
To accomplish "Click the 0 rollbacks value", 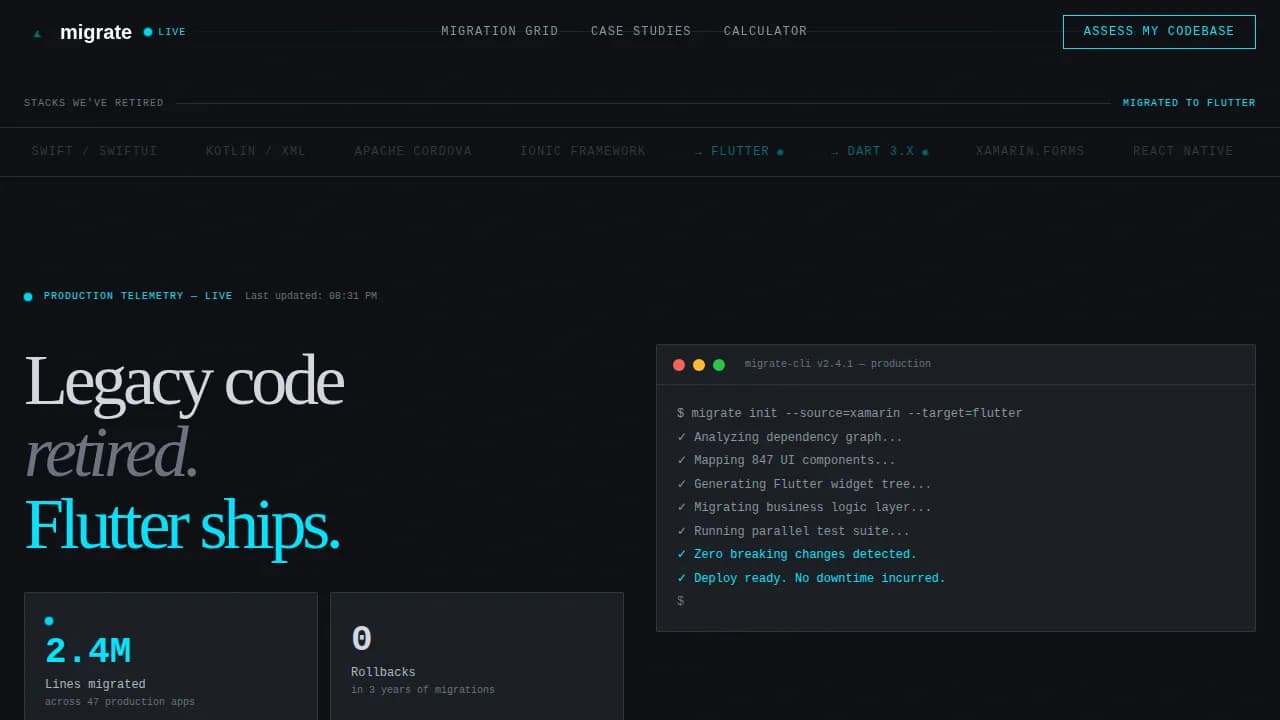I will pyautogui.click(x=362, y=640).
